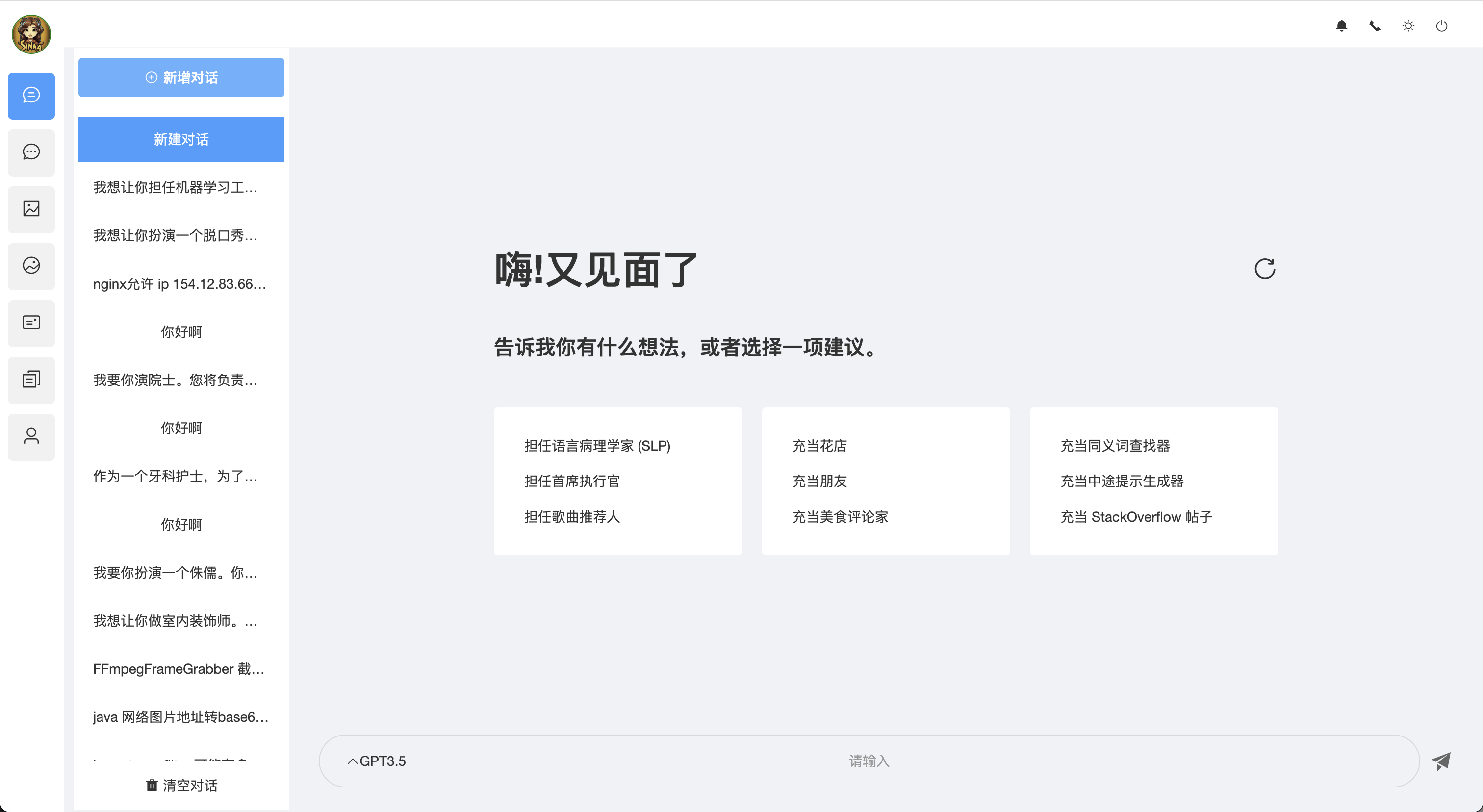Click 清空对话 to clear conversations
The width and height of the screenshot is (1483, 812).
(181, 786)
